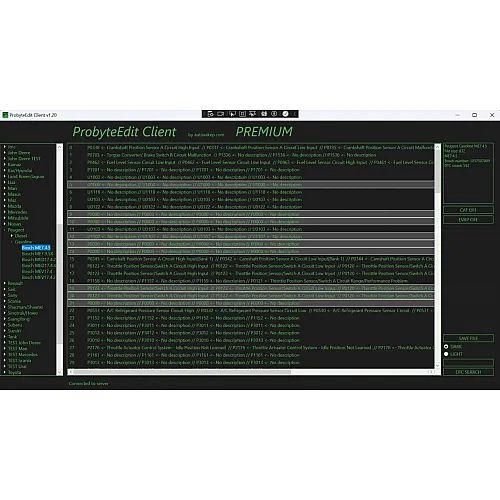Collapse the debug toolbar with its end chevron
This screenshot has width=500, height=500.
[294, 114]
